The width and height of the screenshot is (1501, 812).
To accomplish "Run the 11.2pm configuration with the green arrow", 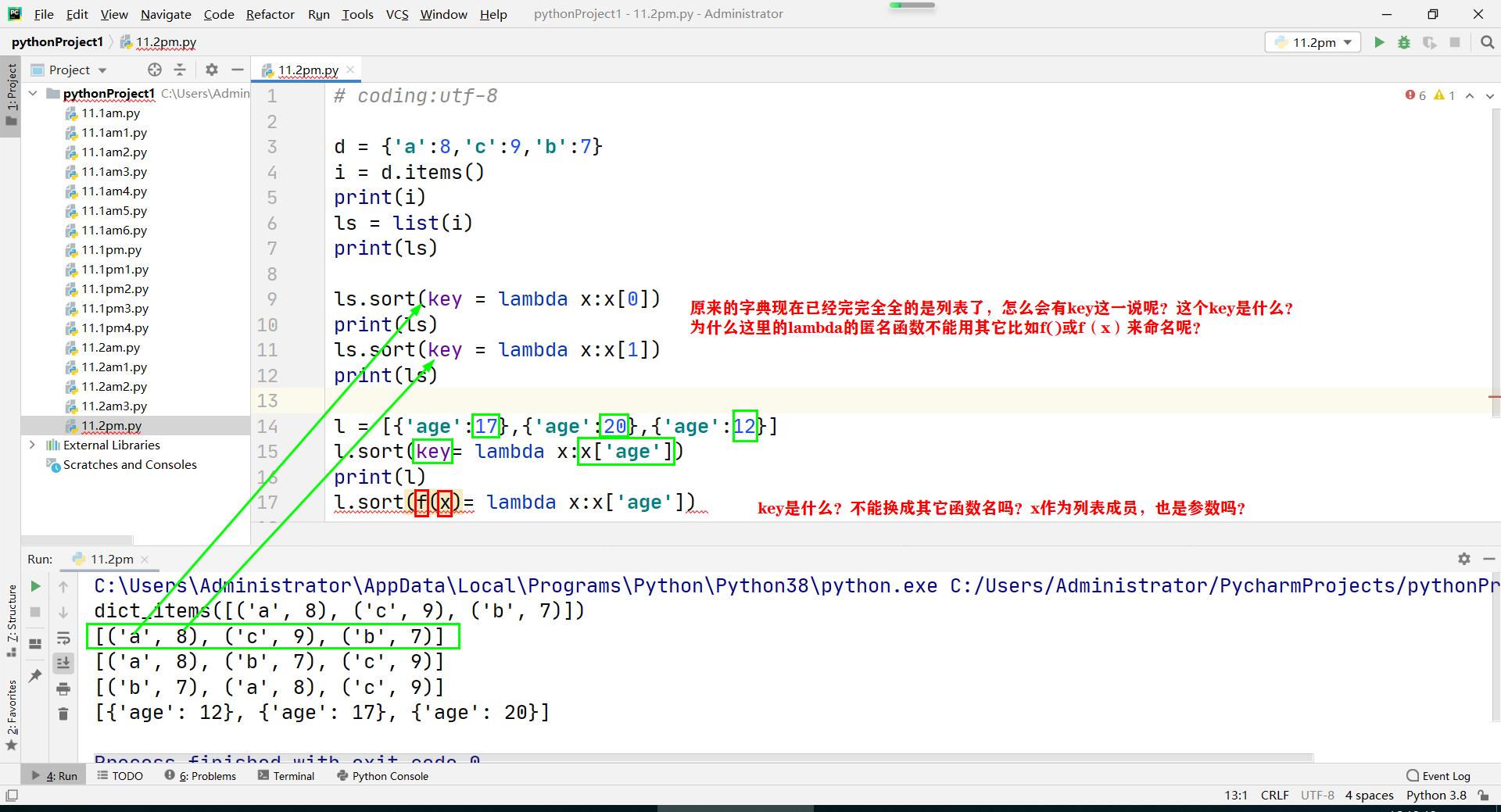I will click(1379, 42).
